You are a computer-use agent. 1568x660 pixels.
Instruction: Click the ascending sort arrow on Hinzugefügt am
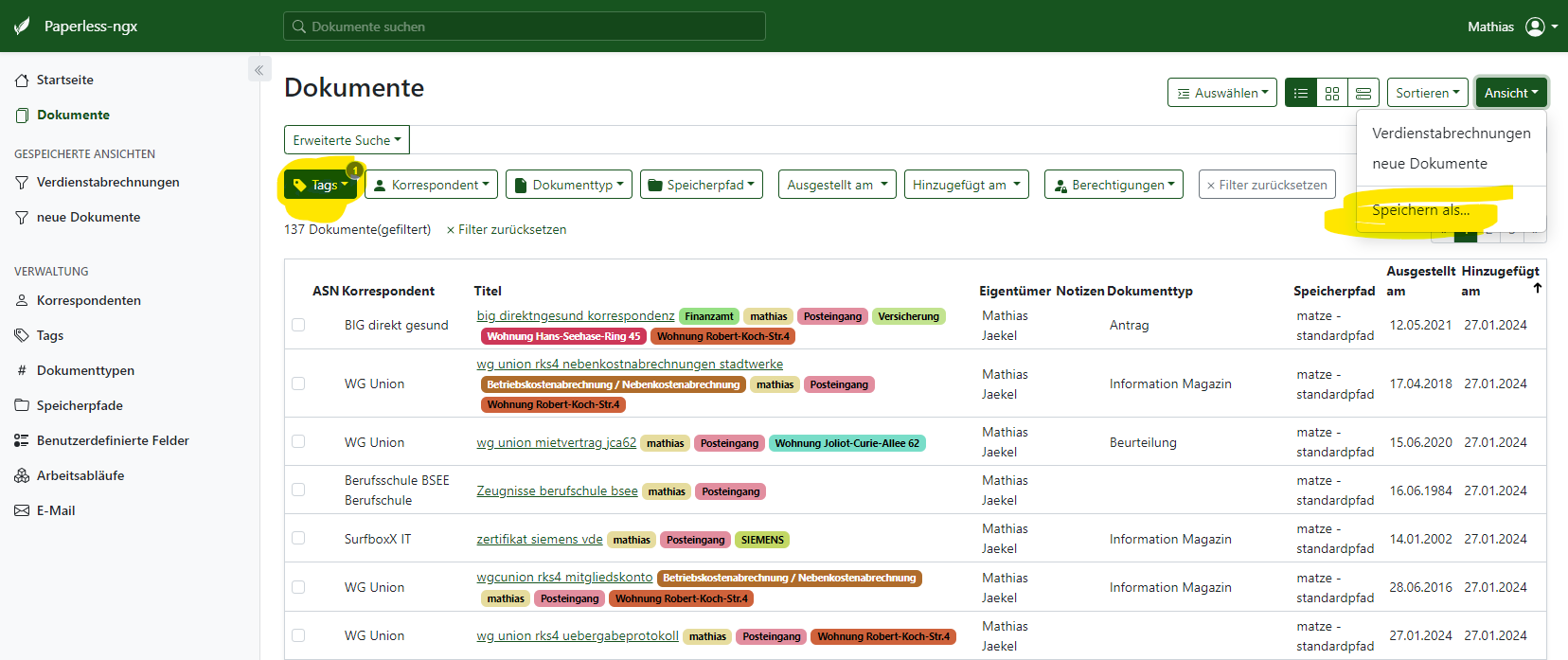1538,288
